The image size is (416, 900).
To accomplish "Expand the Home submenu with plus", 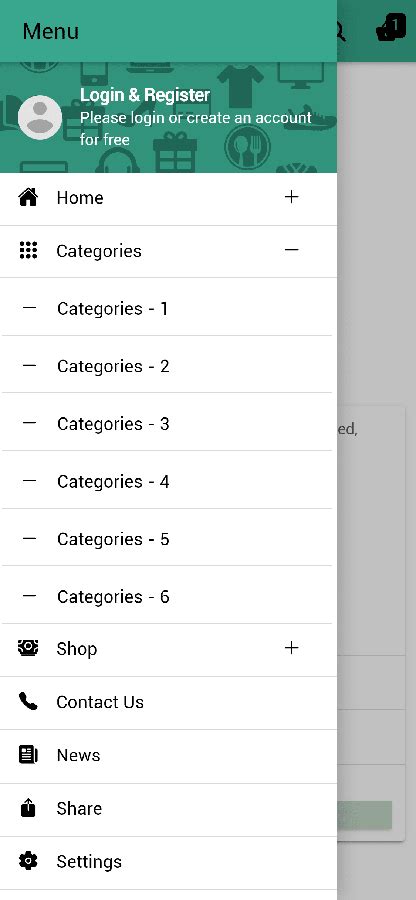I will (291, 197).
